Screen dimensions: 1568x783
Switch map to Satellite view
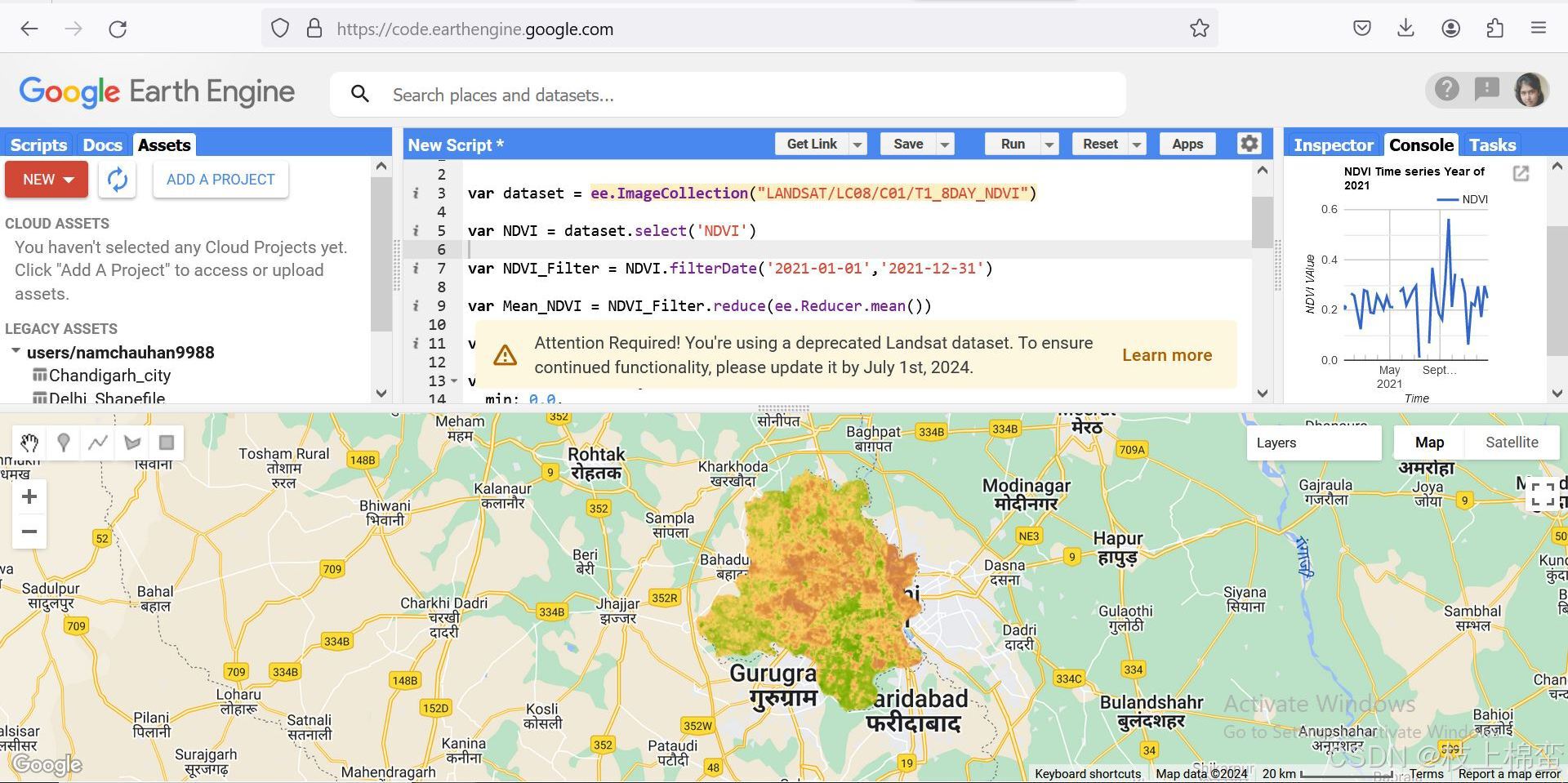pos(1512,443)
